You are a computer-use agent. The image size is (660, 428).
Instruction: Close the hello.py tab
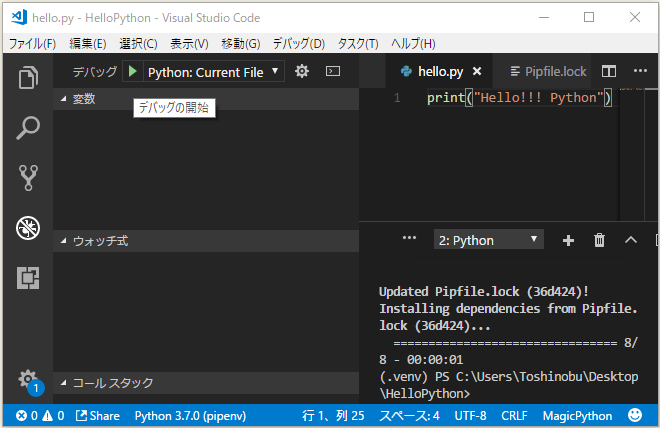[477, 71]
